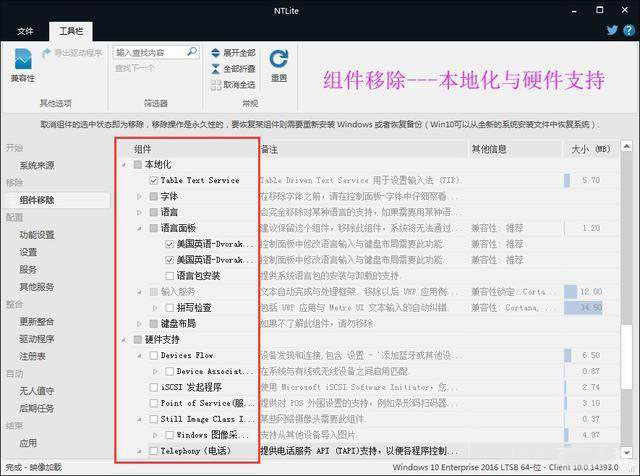Open 功能设置 in sidebar
The image size is (640, 476).
(x=37, y=235)
